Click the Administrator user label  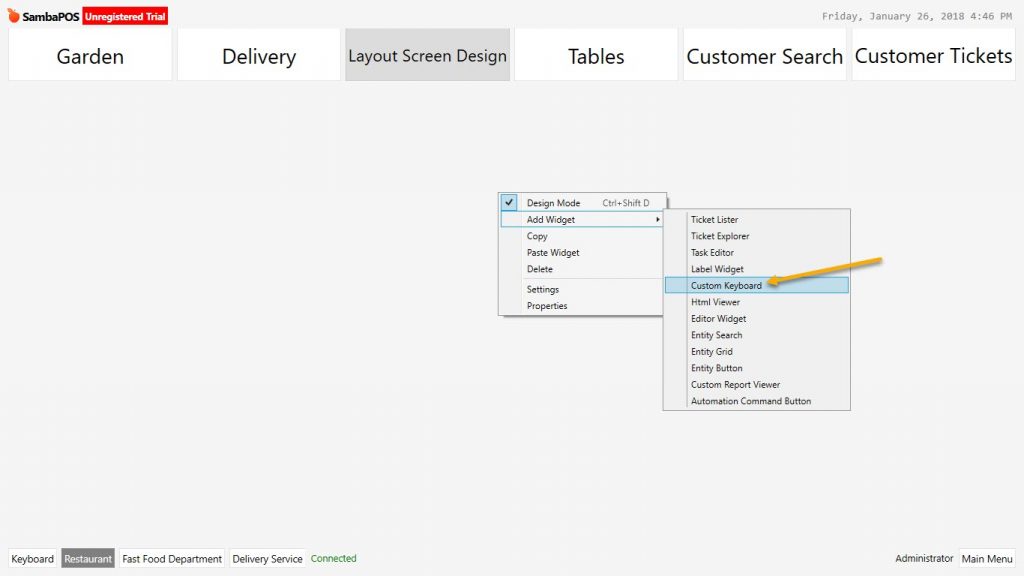tap(924, 558)
